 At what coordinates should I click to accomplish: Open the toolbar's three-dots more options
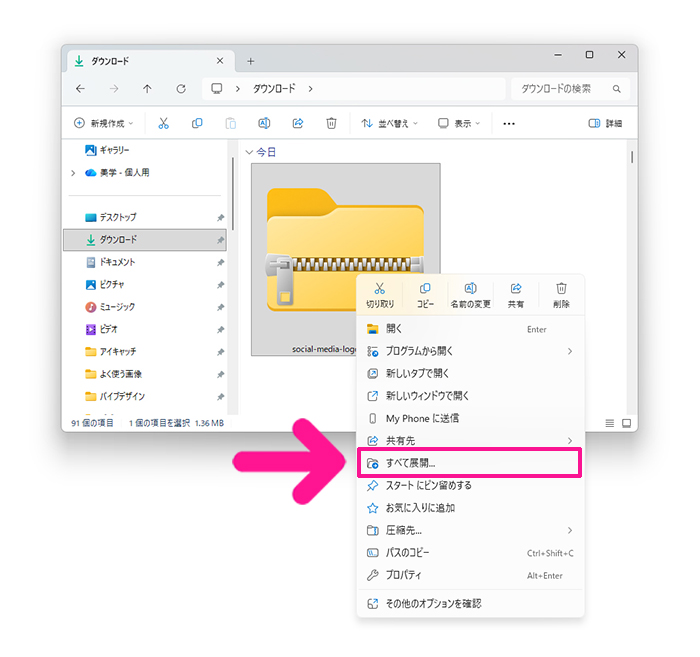coord(509,124)
